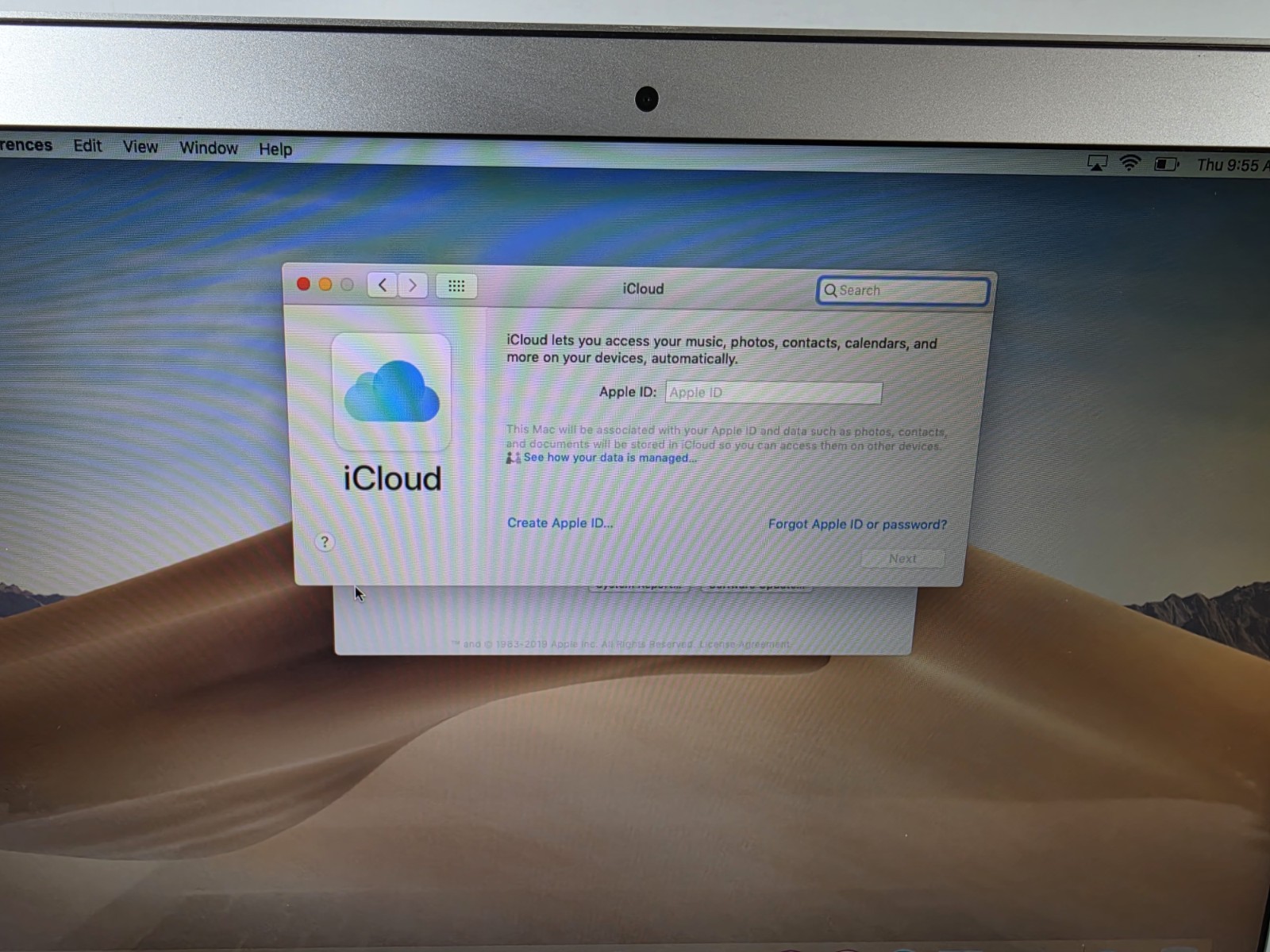Go back with the left chevron button
Image resolution: width=1270 pixels, height=952 pixels.
(383, 285)
